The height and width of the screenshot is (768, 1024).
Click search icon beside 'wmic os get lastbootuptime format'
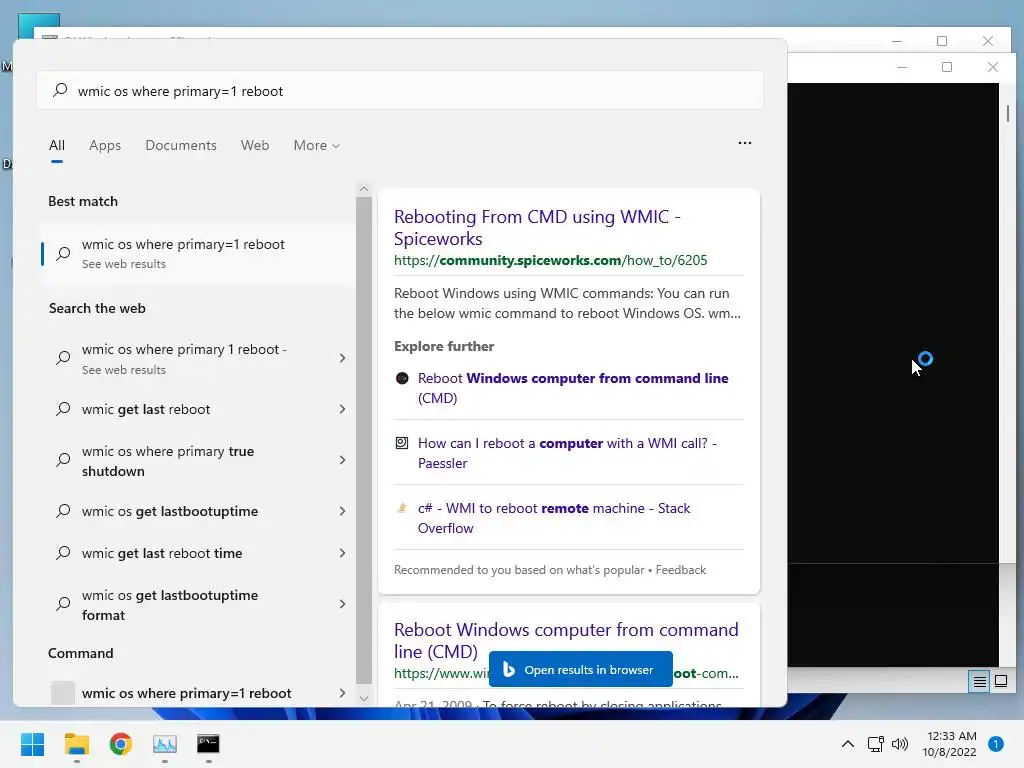tap(63, 603)
